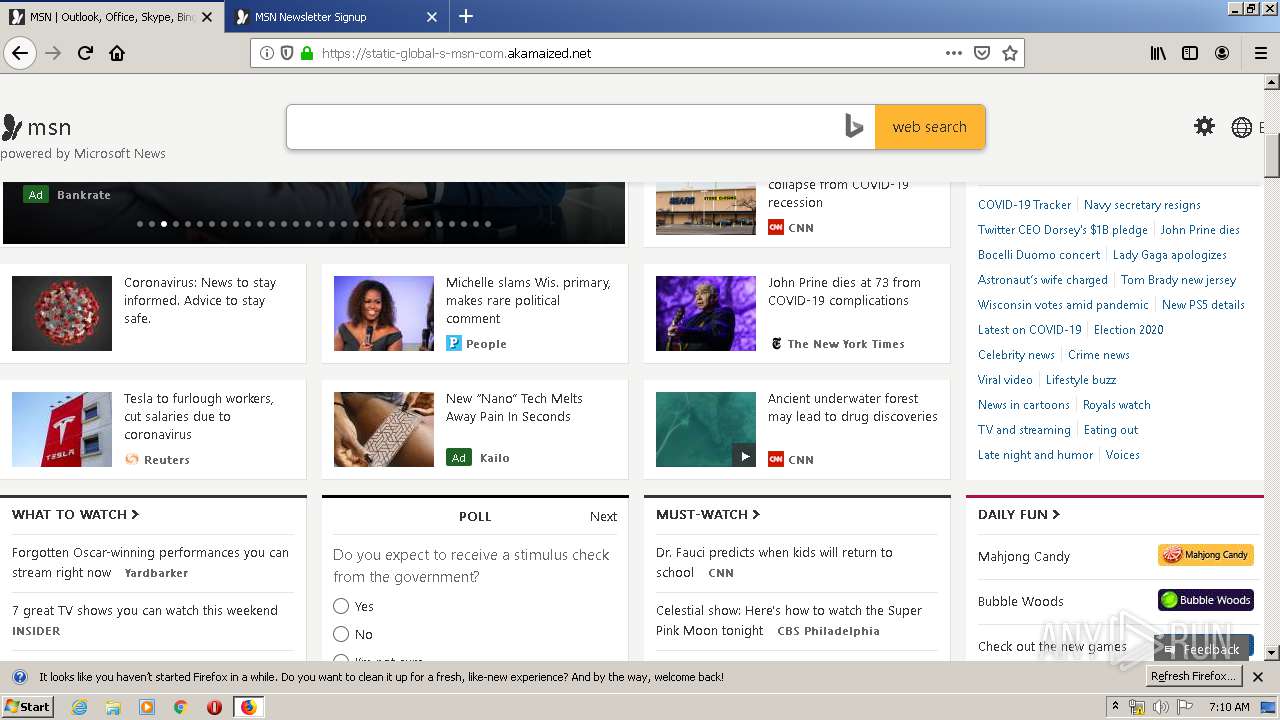1280x720 pixels.
Task: Click the Refresh Firefox button
Action: 1194,677
